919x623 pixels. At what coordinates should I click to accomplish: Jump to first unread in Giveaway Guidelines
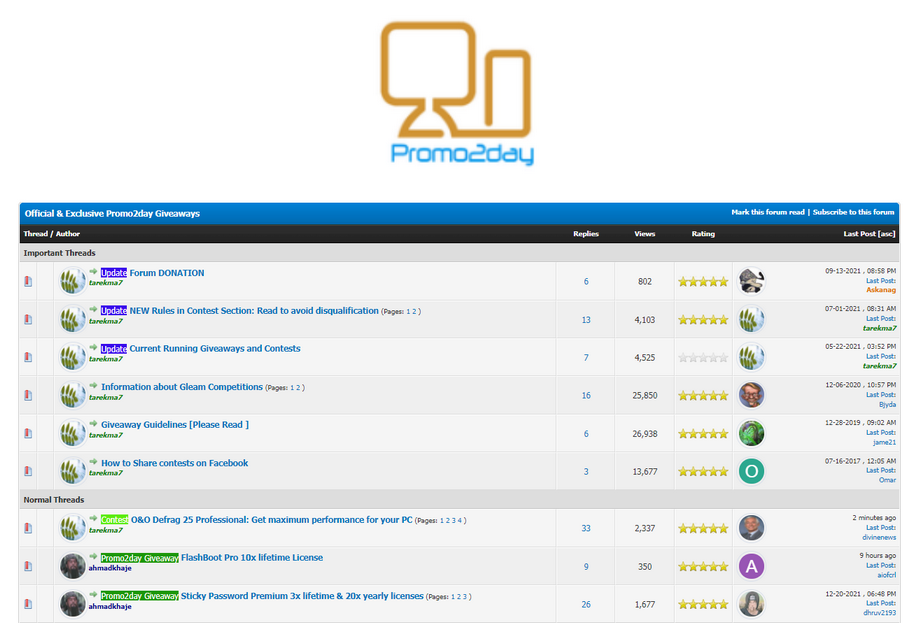tap(93, 423)
